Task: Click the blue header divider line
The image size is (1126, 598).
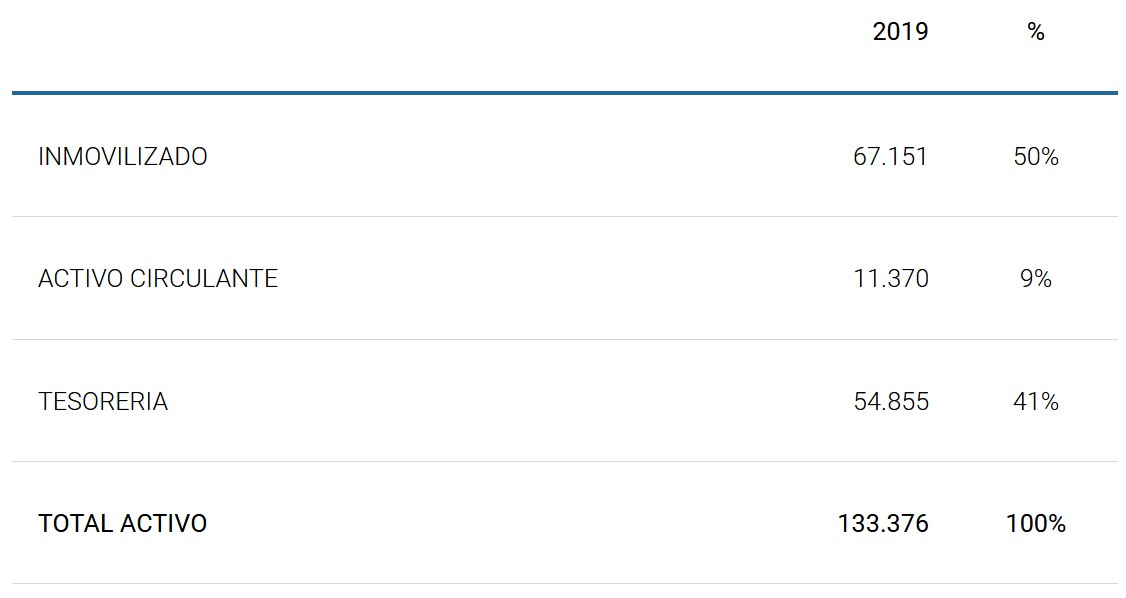Action: pos(564,93)
